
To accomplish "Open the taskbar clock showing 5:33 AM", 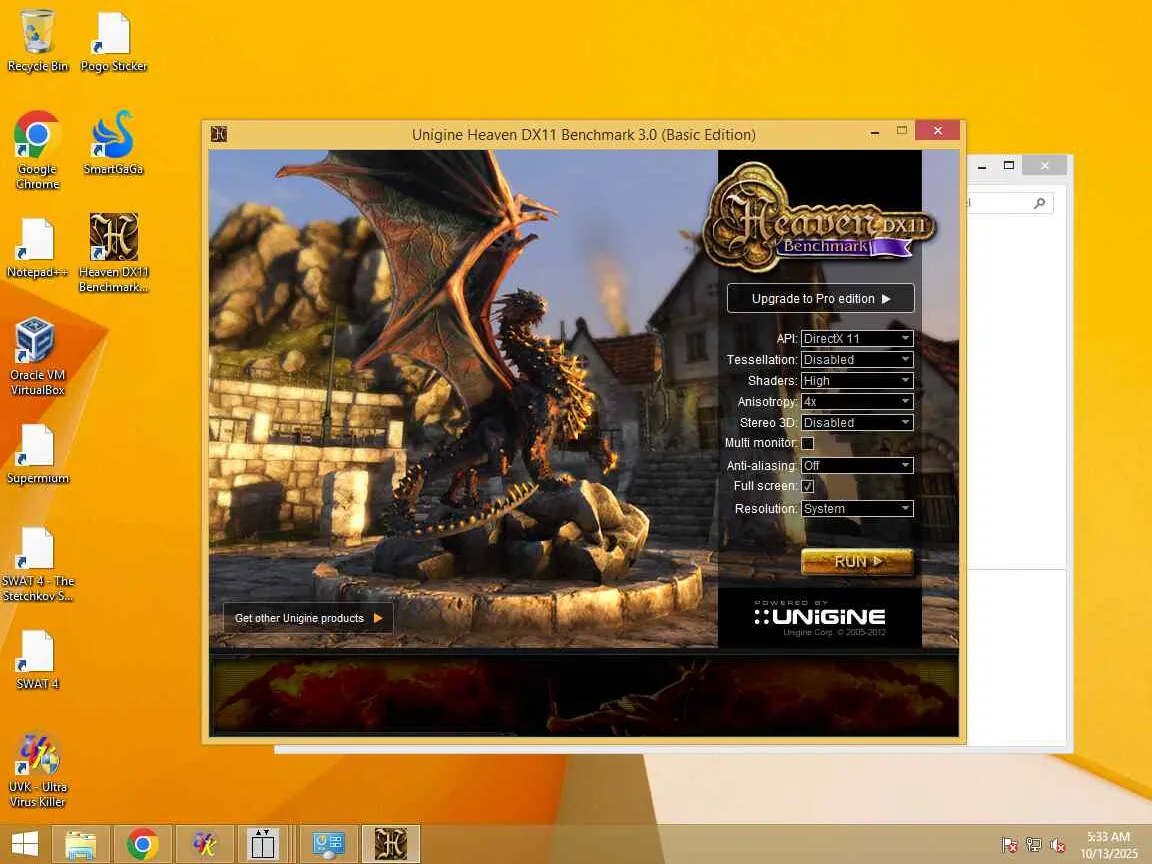I will [1108, 845].
